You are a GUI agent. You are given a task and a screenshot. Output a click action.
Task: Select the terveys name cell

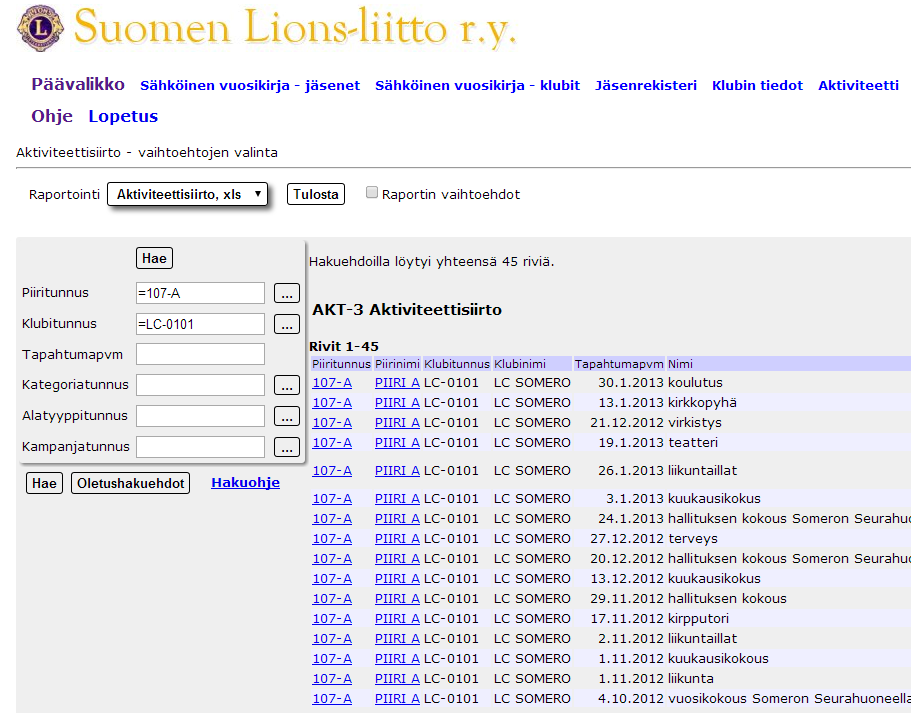tap(693, 539)
